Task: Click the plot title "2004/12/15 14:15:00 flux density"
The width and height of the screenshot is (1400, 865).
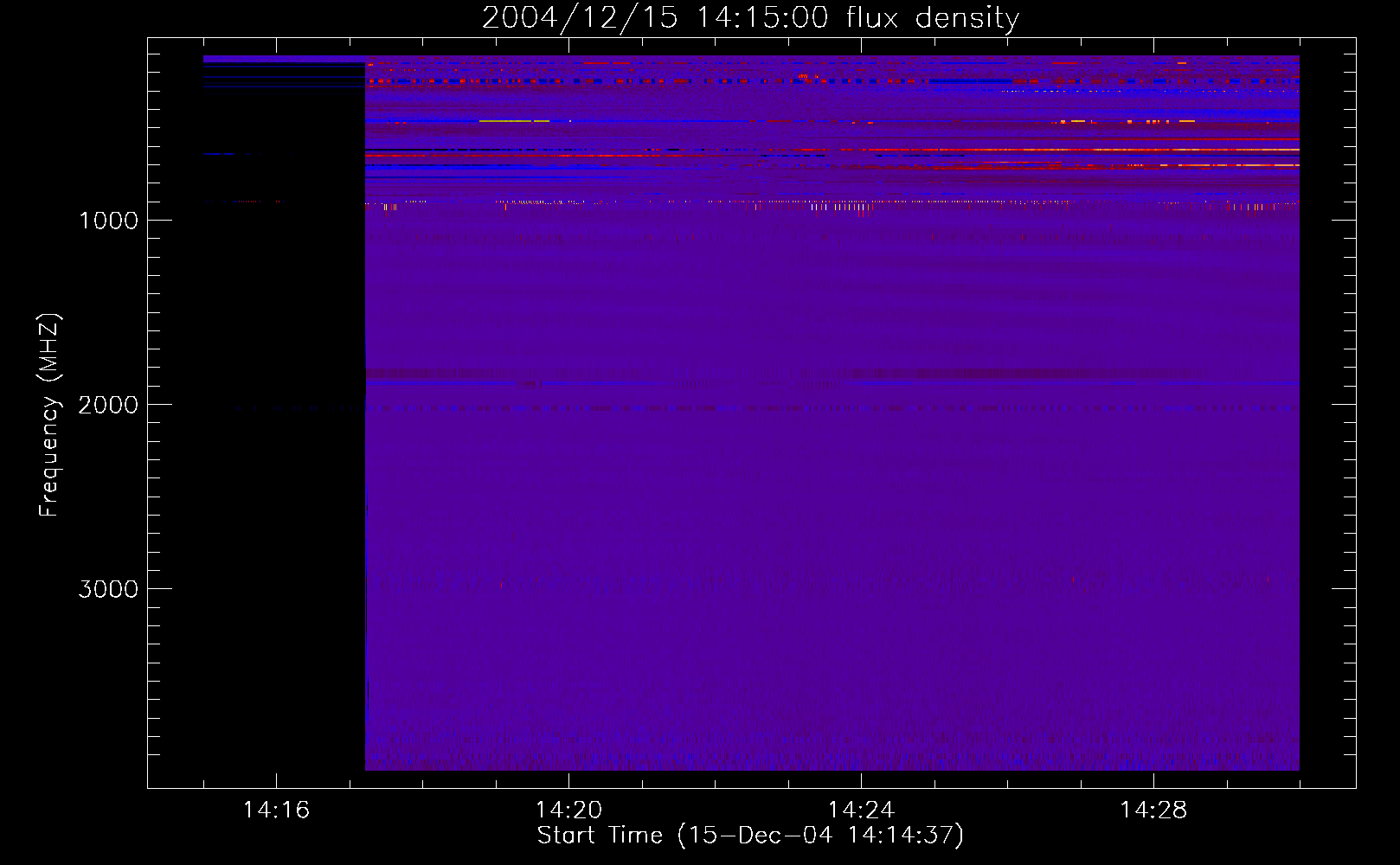Action: [750, 17]
